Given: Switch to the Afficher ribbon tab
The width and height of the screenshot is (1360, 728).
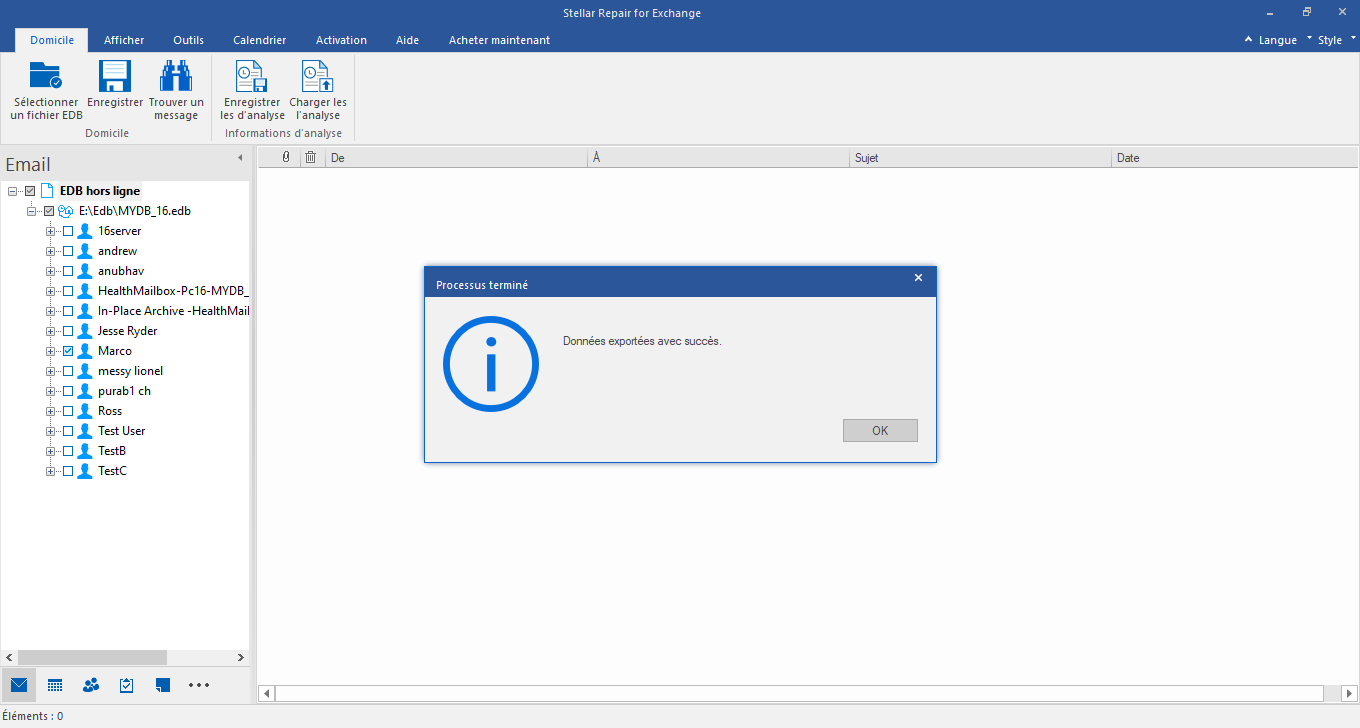Looking at the screenshot, I should tap(124, 40).
